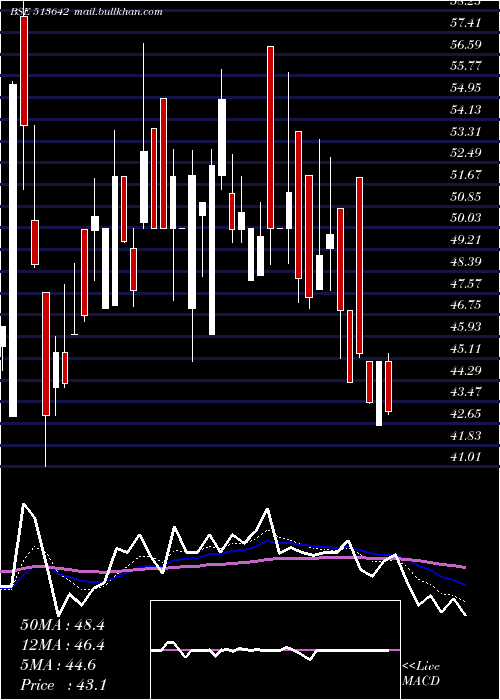The height and width of the screenshot is (700, 500).
Task: Click the 47.57 price axis label
Action: (466, 283)
